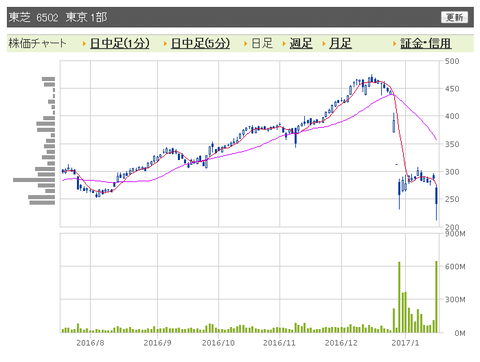Click the 更新 refresh button
The height and width of the screenshot is (362, 480).
[x=454, y=17]
